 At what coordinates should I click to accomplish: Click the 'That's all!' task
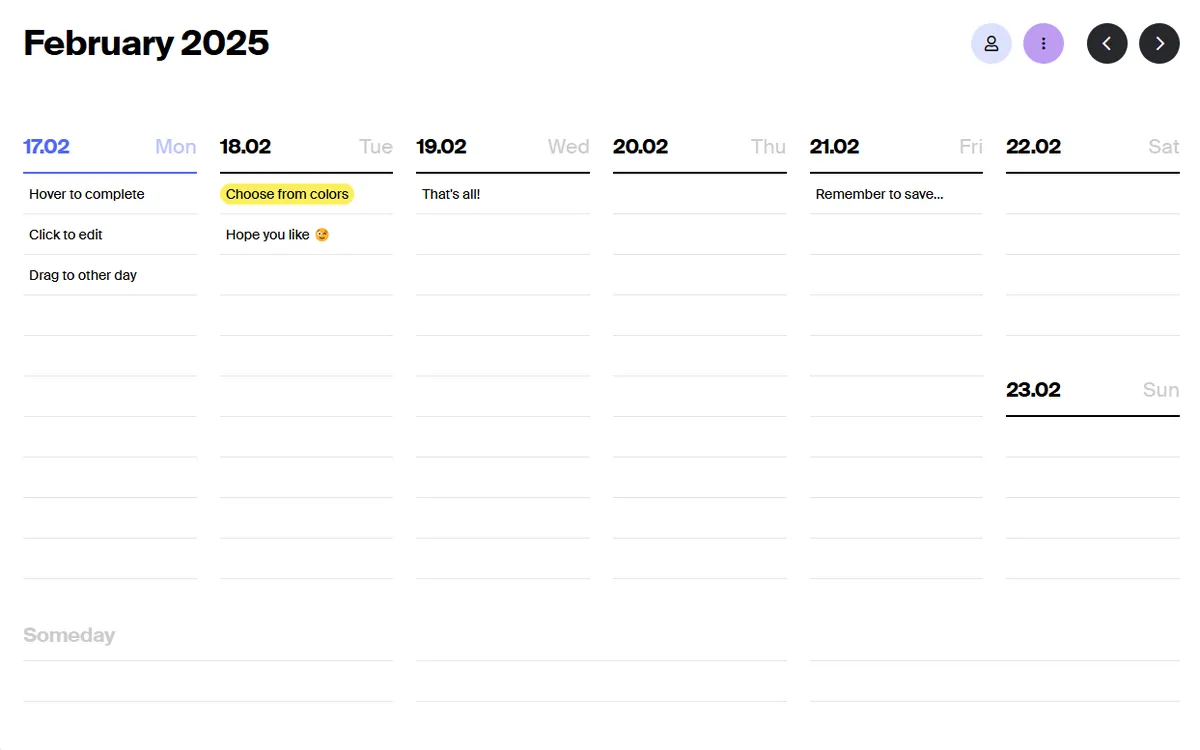tap(451, 194)
